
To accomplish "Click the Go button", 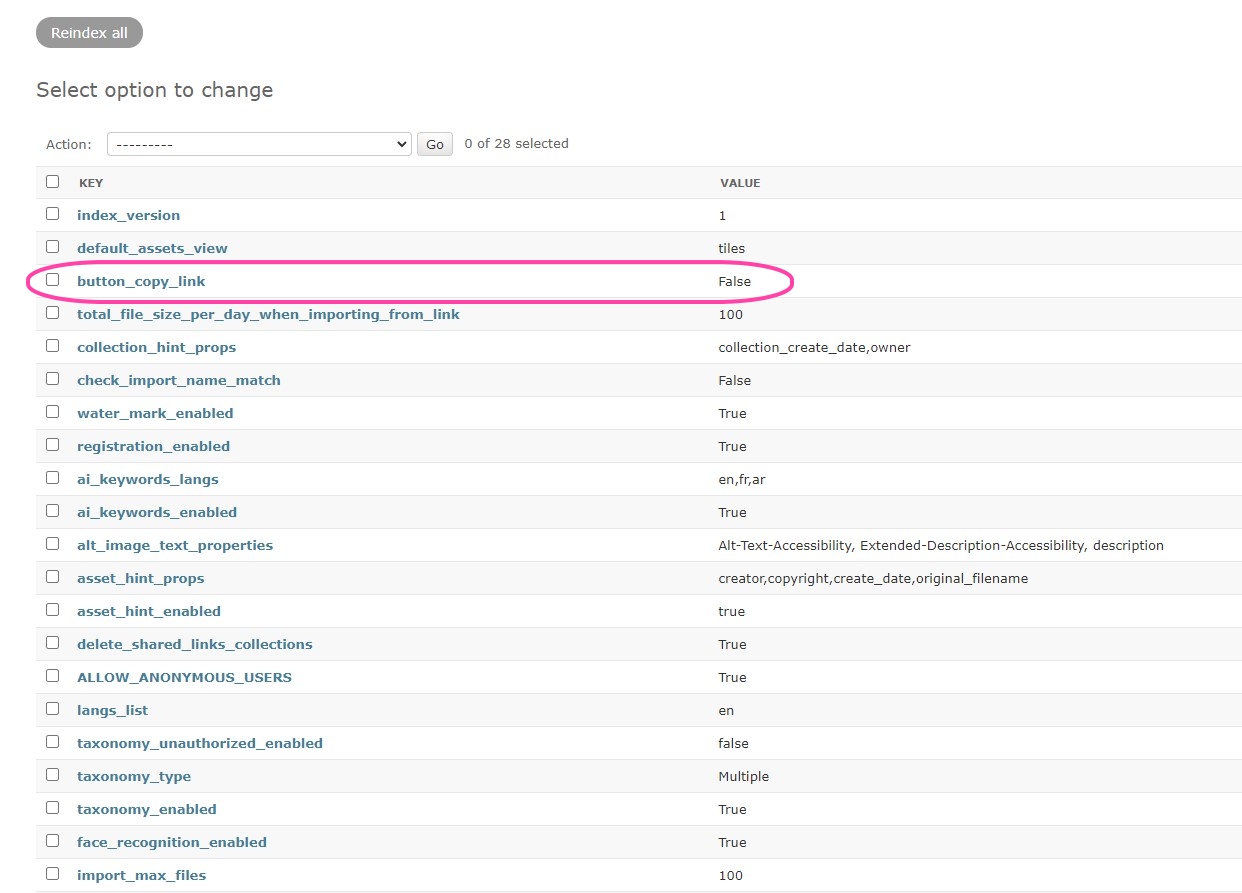I will pyautogui.click(x=435, y=144).
